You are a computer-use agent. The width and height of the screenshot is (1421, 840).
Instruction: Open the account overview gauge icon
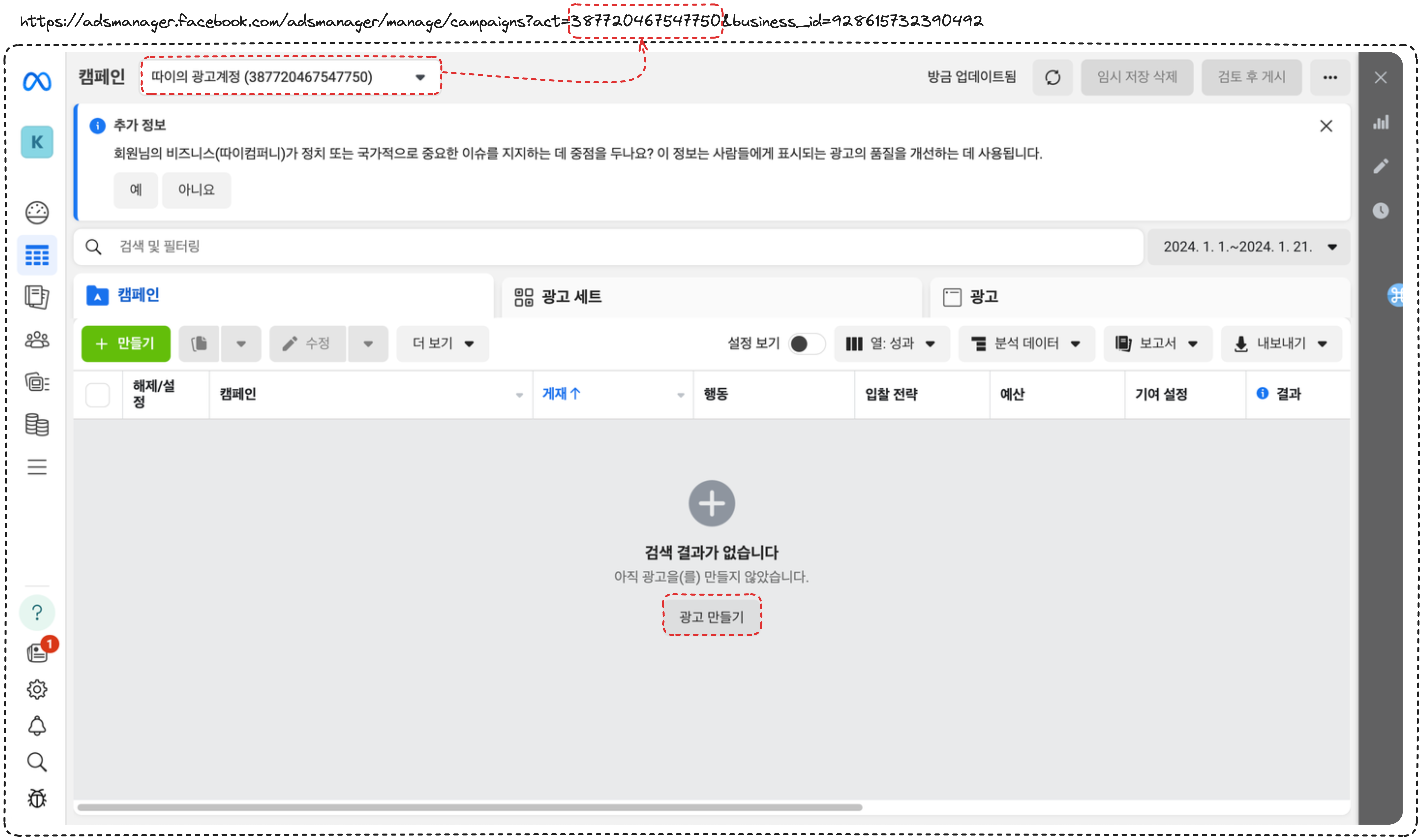(x=37, y=213)
